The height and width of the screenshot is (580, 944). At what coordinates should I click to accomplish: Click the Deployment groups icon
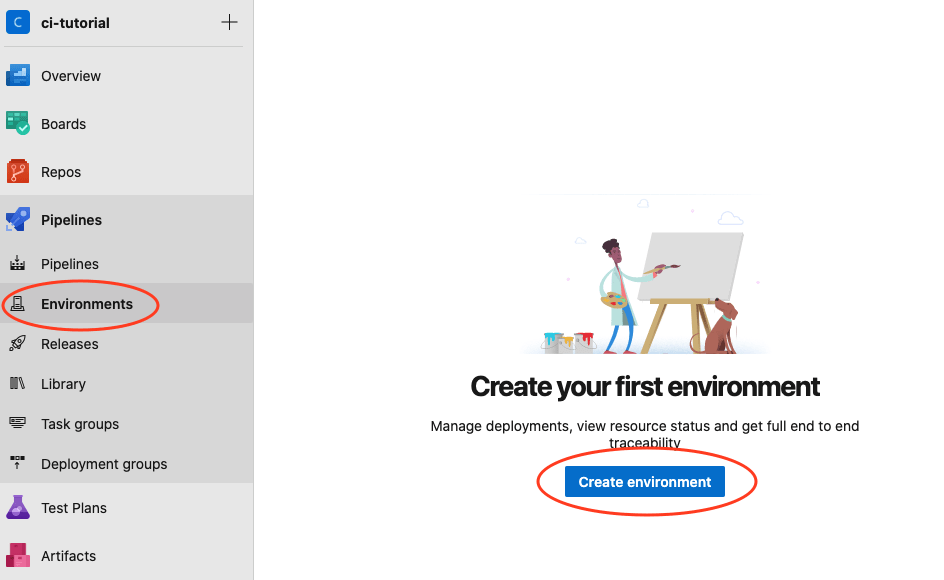click(x=17, y=463)
